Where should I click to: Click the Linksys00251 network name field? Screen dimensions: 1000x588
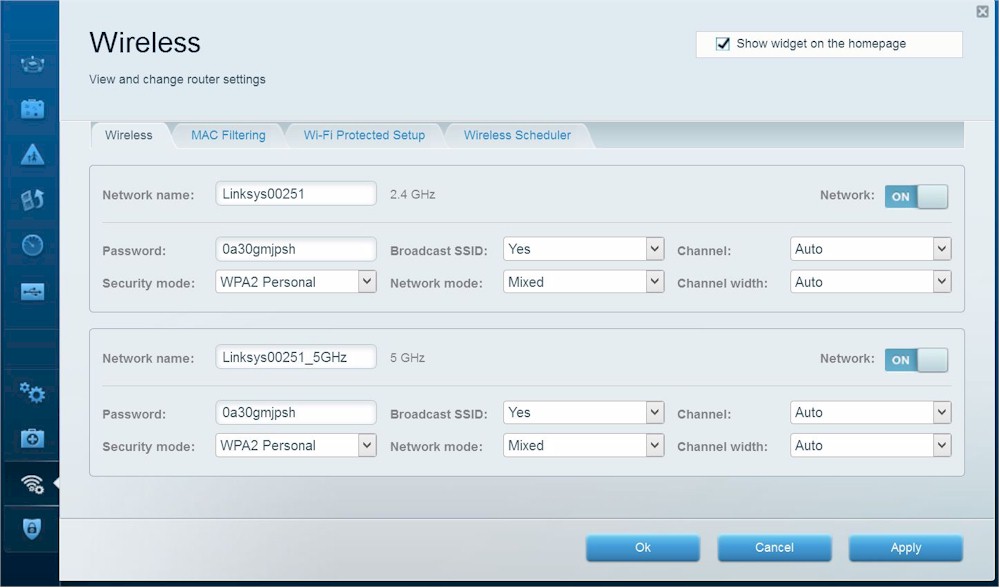tap(296, 194)
